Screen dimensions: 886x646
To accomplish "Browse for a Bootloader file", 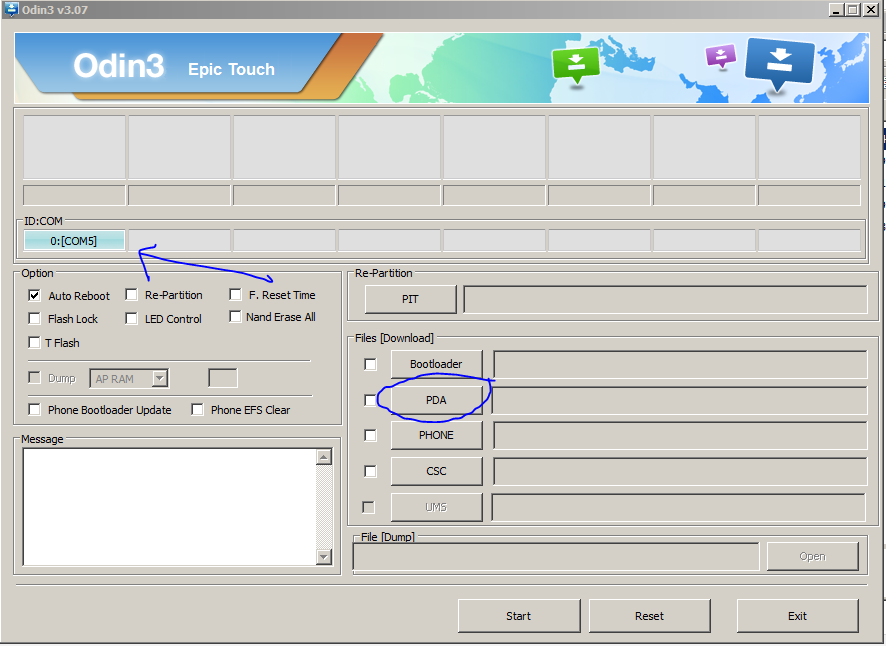I will [x=436, y=364].
